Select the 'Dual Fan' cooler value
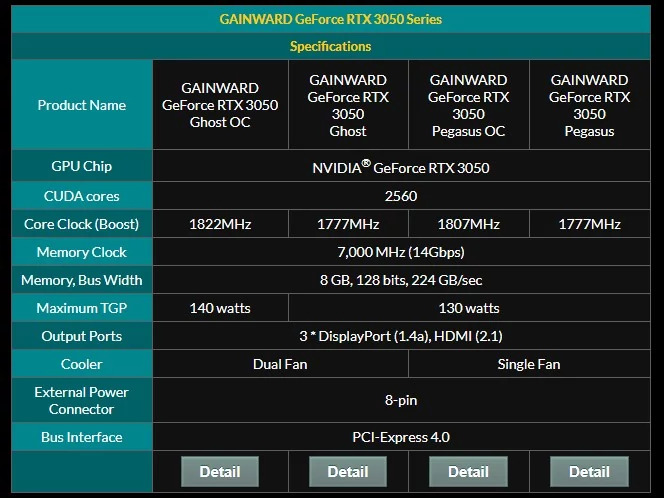664x498 pixels. click(x=280, y=364)
